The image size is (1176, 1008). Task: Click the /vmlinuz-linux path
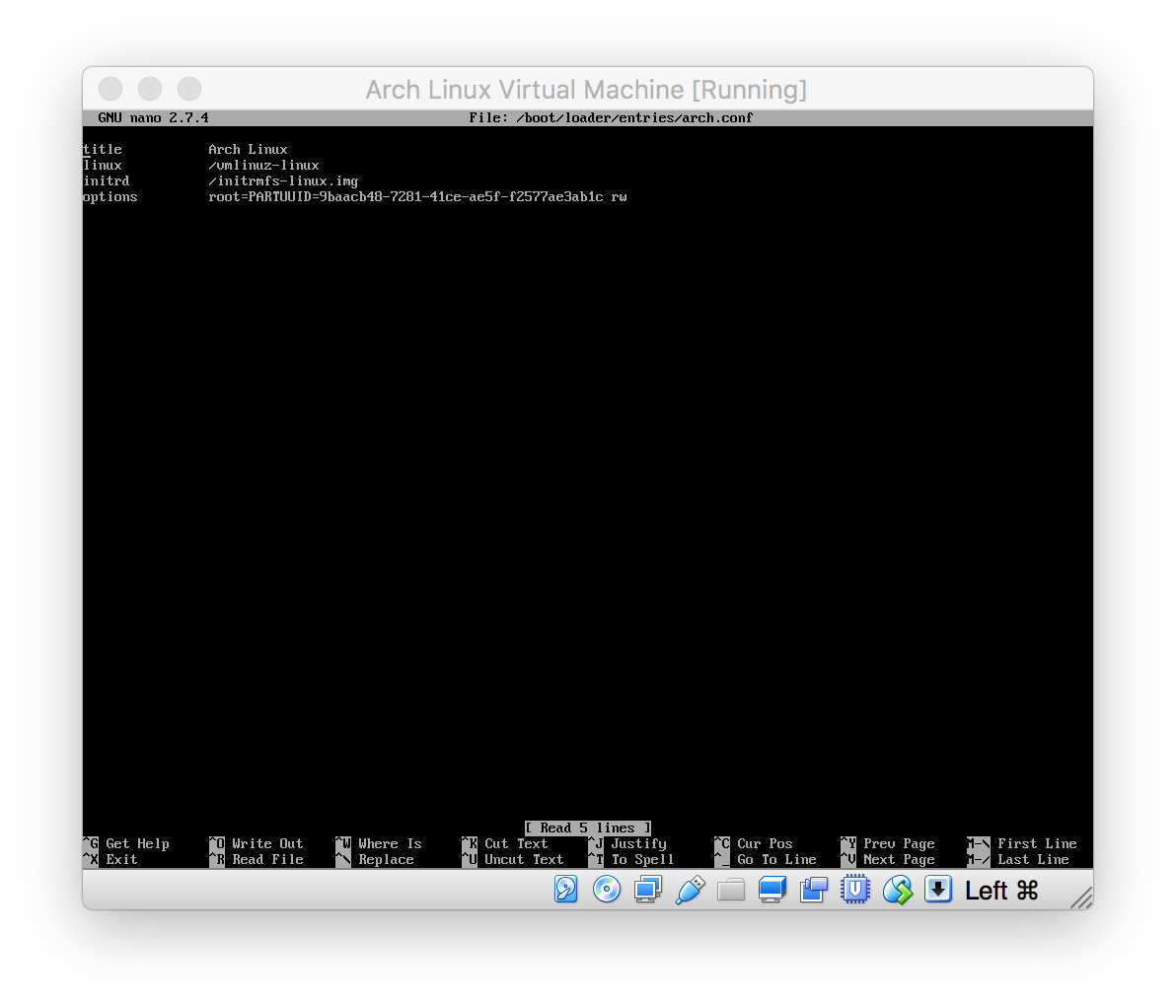click(263, 165)
